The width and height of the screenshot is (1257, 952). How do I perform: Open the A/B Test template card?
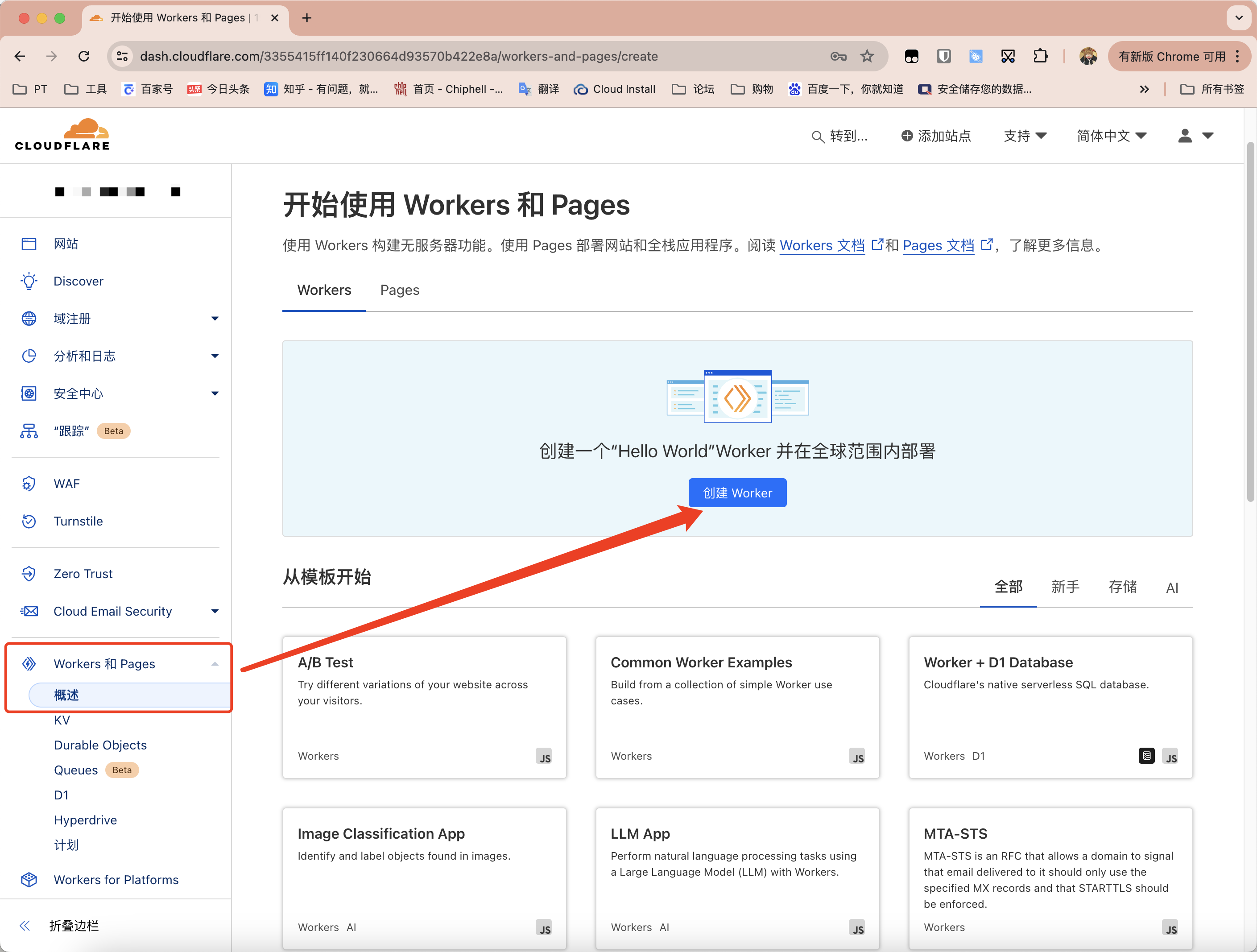(425, 708)
